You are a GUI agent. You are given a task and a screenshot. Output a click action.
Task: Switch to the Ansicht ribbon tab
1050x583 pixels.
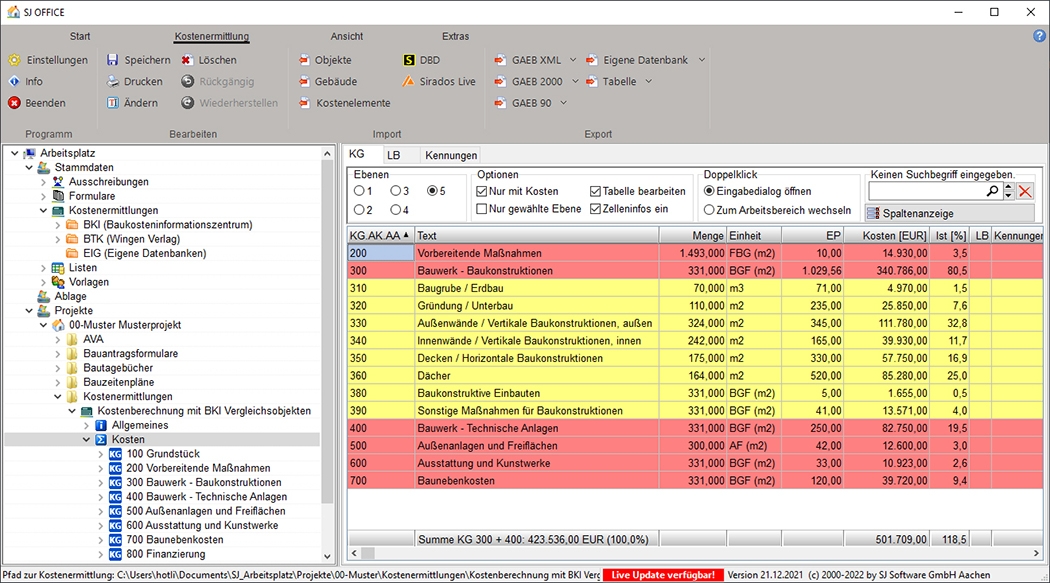(x=347, y=37)
